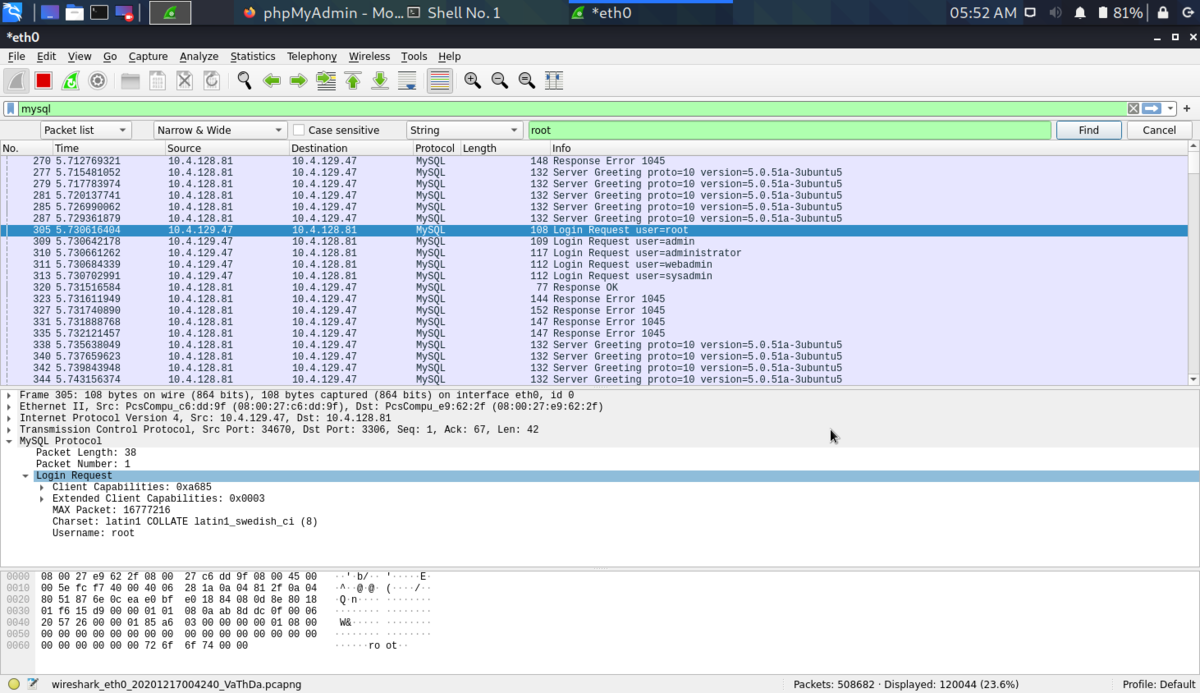The width and height of the screenshot is (1200, 693).
Task: Click the Cancel button in find bar
Action: 1159,130
